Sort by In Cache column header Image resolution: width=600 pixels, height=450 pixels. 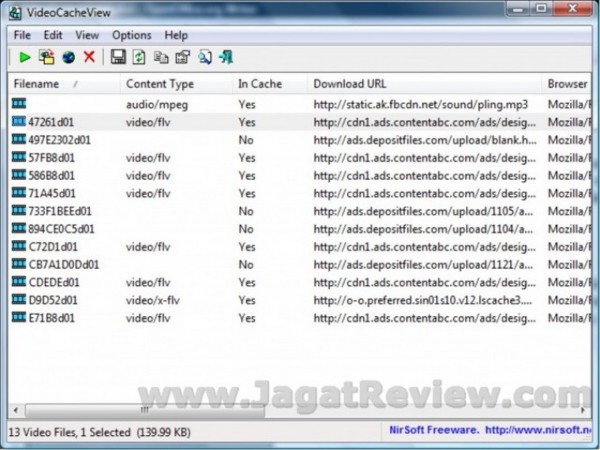270,84
